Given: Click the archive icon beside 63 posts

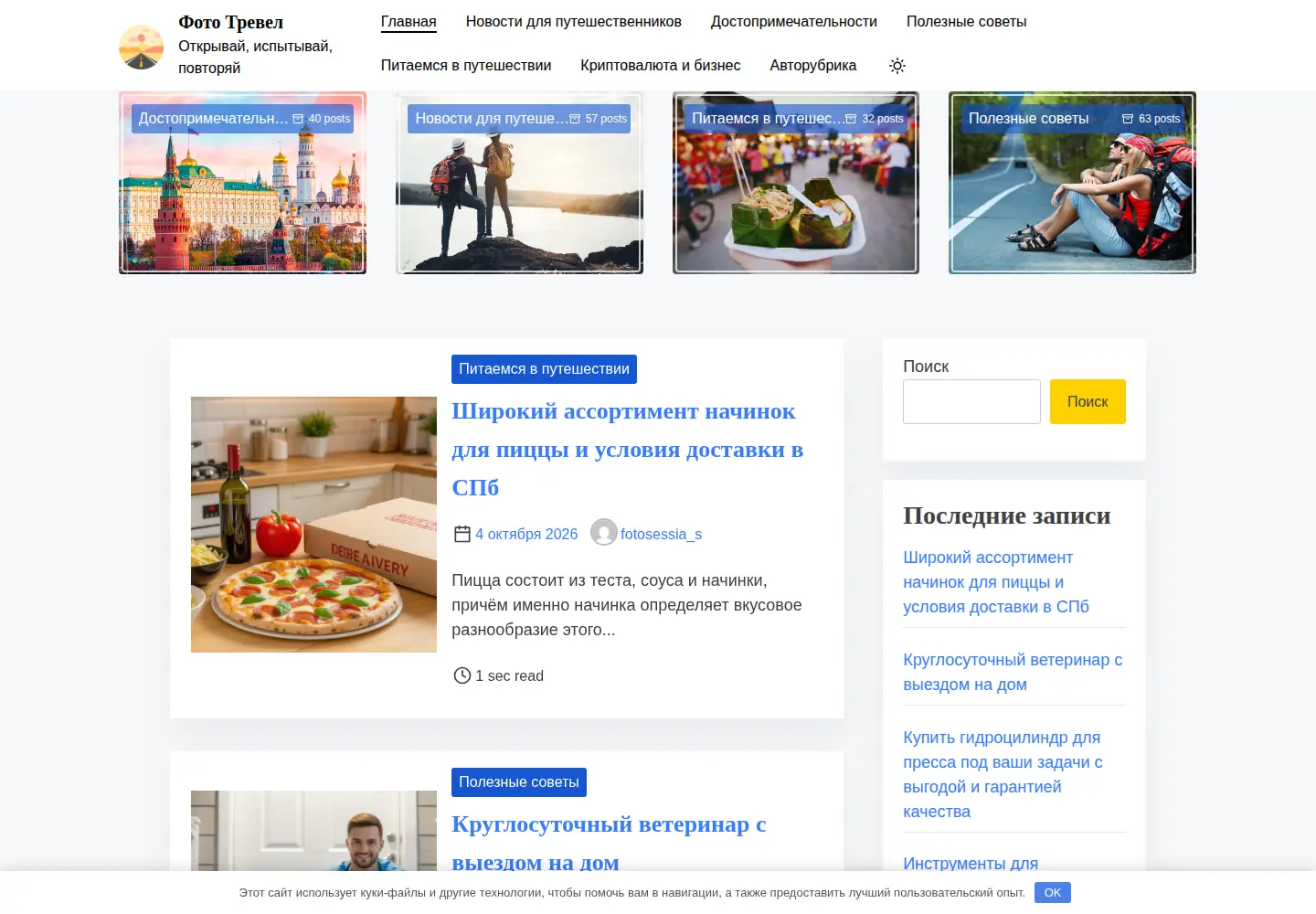Looking at the screenshot, I should point(1128,119).
